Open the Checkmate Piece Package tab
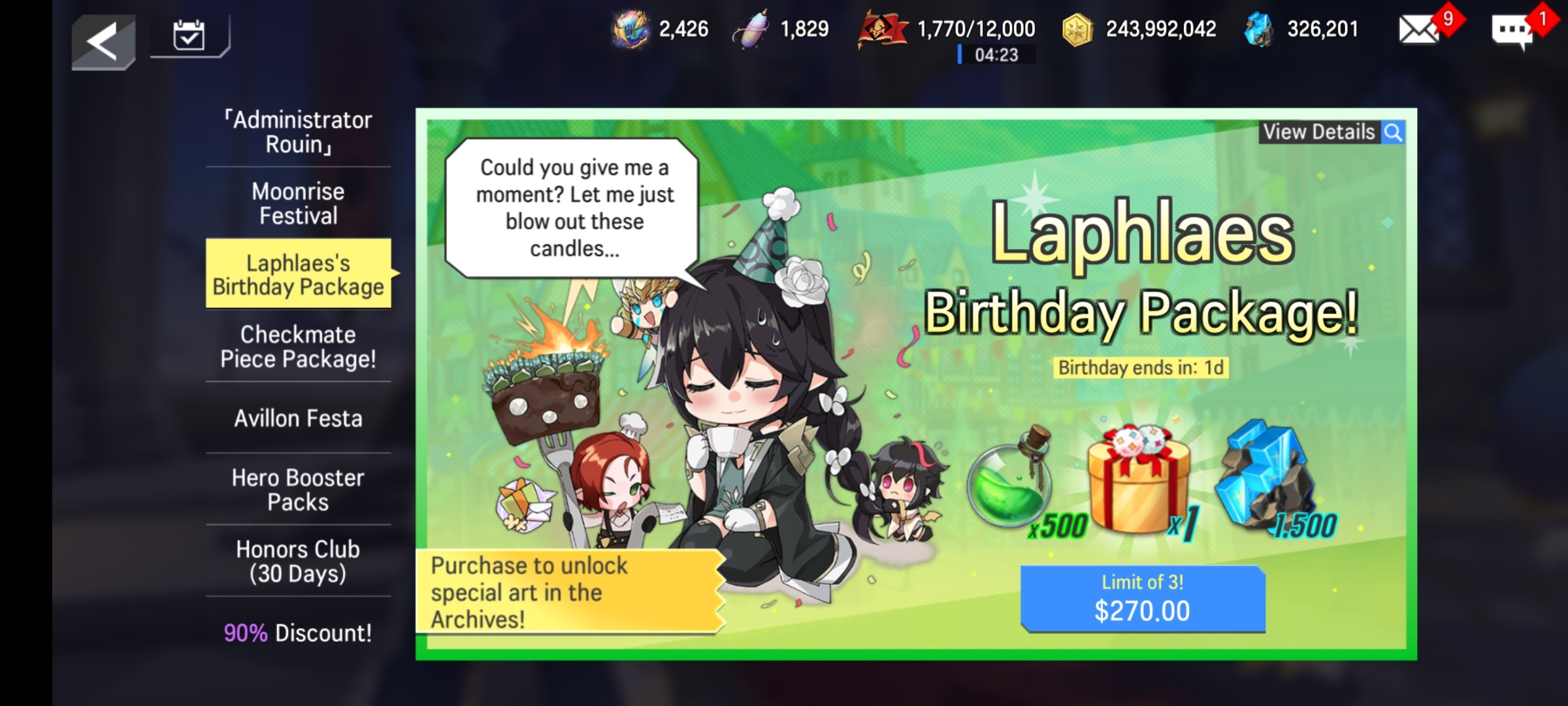Screen dimensions: 1568x706 [x=299, y=346]
